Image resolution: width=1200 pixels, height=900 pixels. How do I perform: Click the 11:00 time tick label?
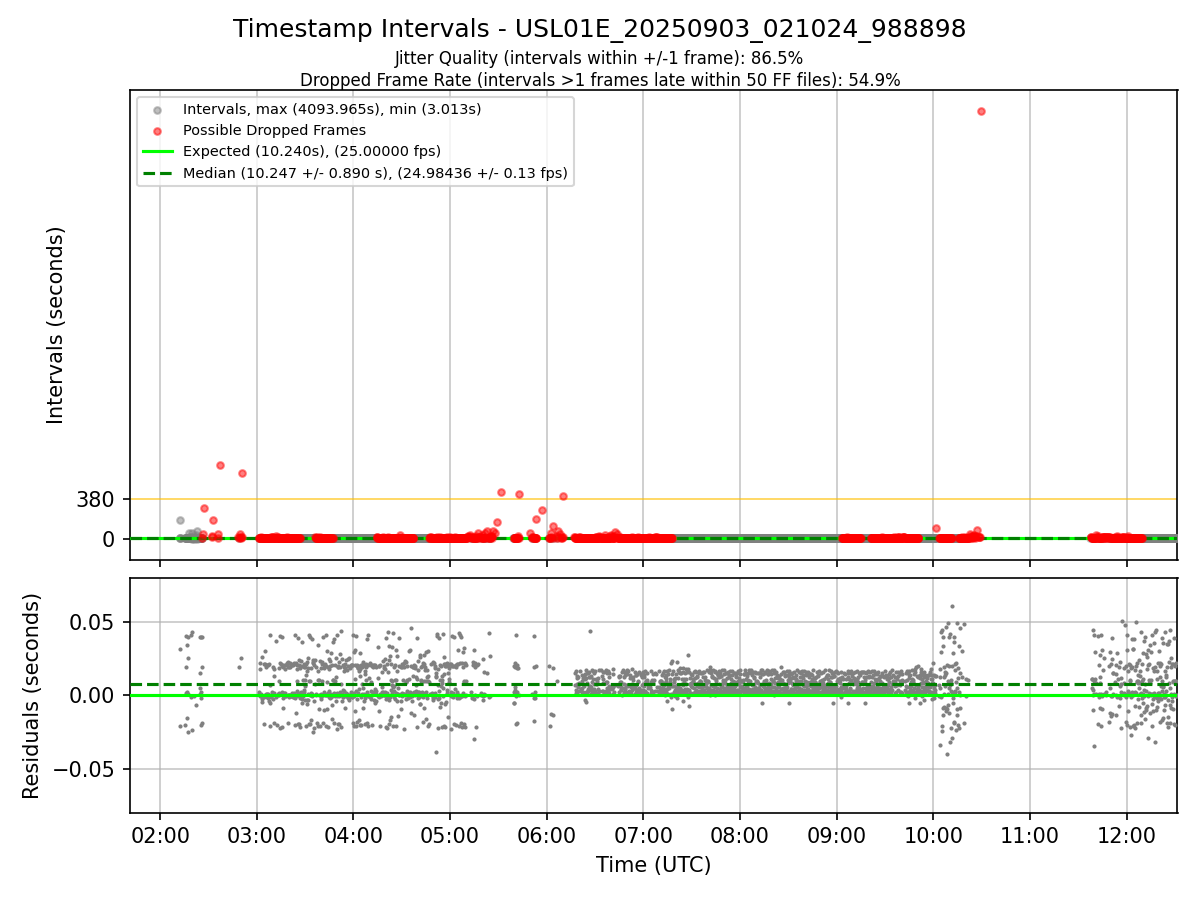[x=1030, y=834]
